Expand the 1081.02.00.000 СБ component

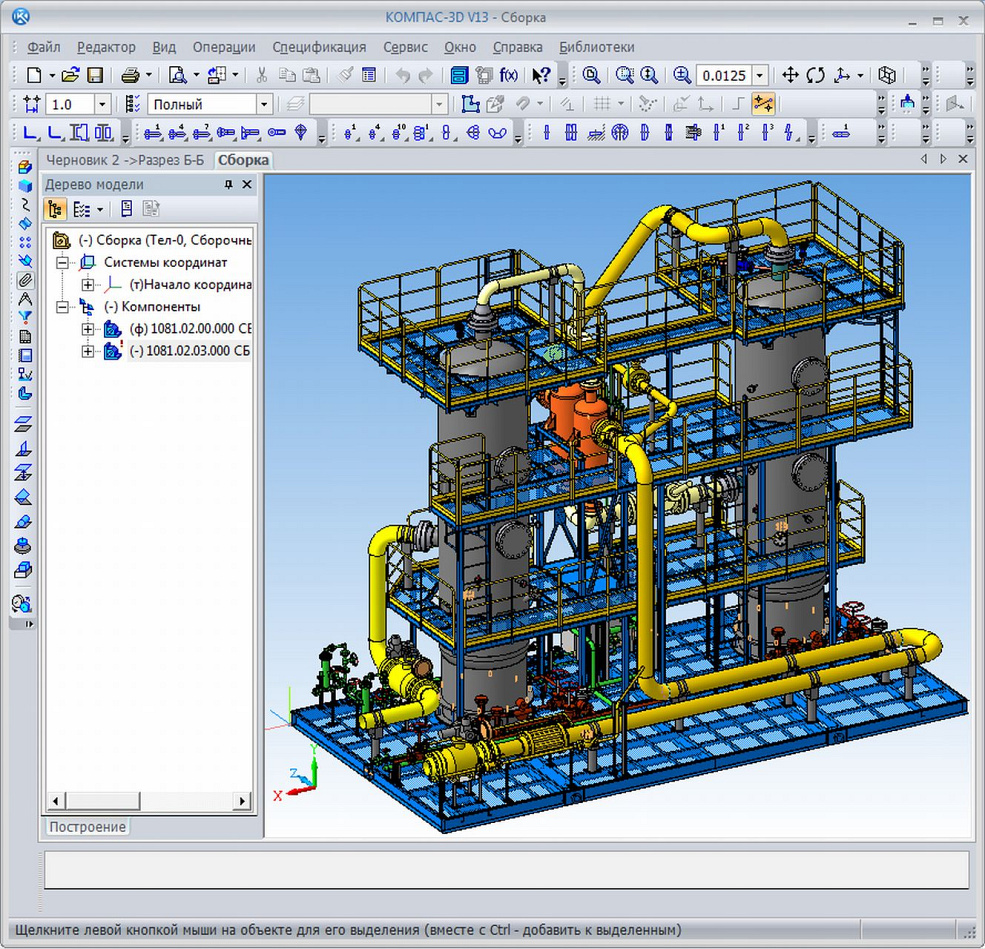88,329
